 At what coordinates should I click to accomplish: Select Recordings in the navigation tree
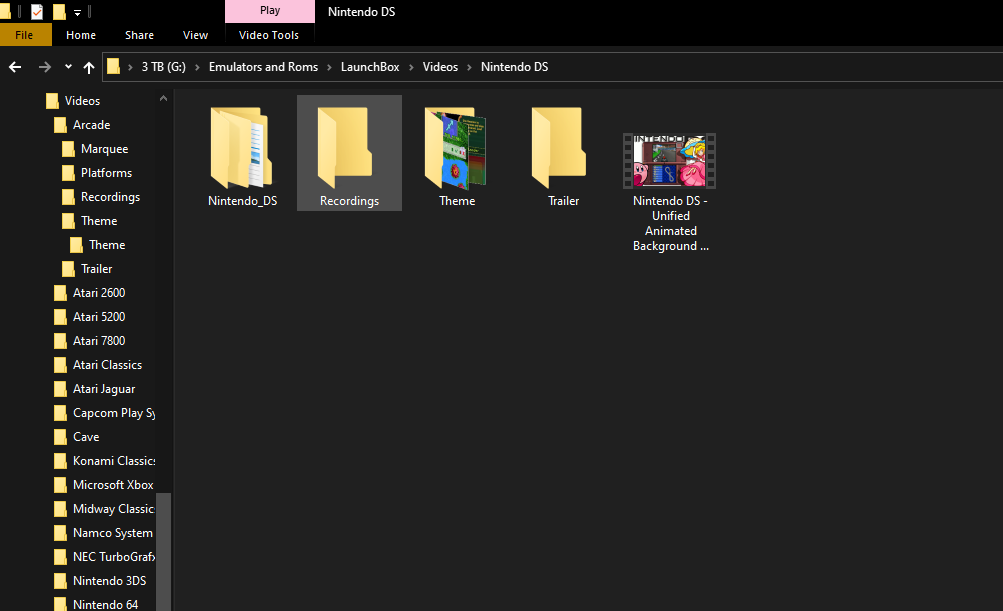[x=110, y=197]
